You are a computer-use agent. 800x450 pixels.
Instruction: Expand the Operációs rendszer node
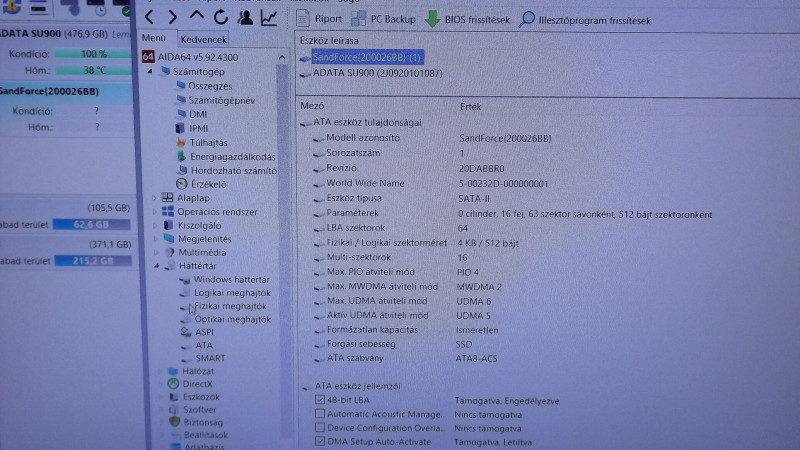(155, 211)
